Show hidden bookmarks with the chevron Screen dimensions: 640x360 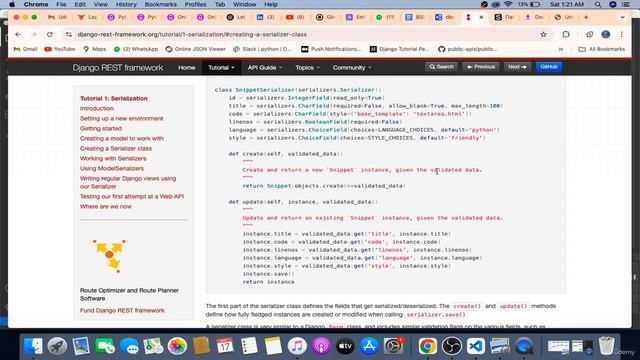tap(561, 49)
